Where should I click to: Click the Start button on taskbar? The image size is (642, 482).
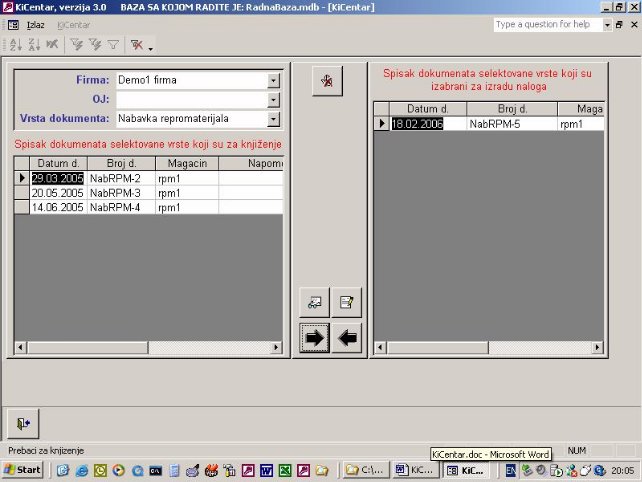[22, 469]
